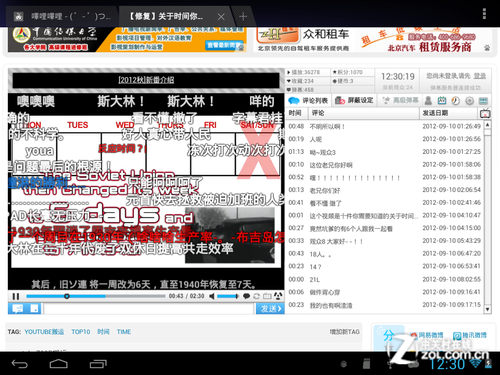
Task: Click the YOUTUBE搬运 tag link
Action: (x=44, y=332)
